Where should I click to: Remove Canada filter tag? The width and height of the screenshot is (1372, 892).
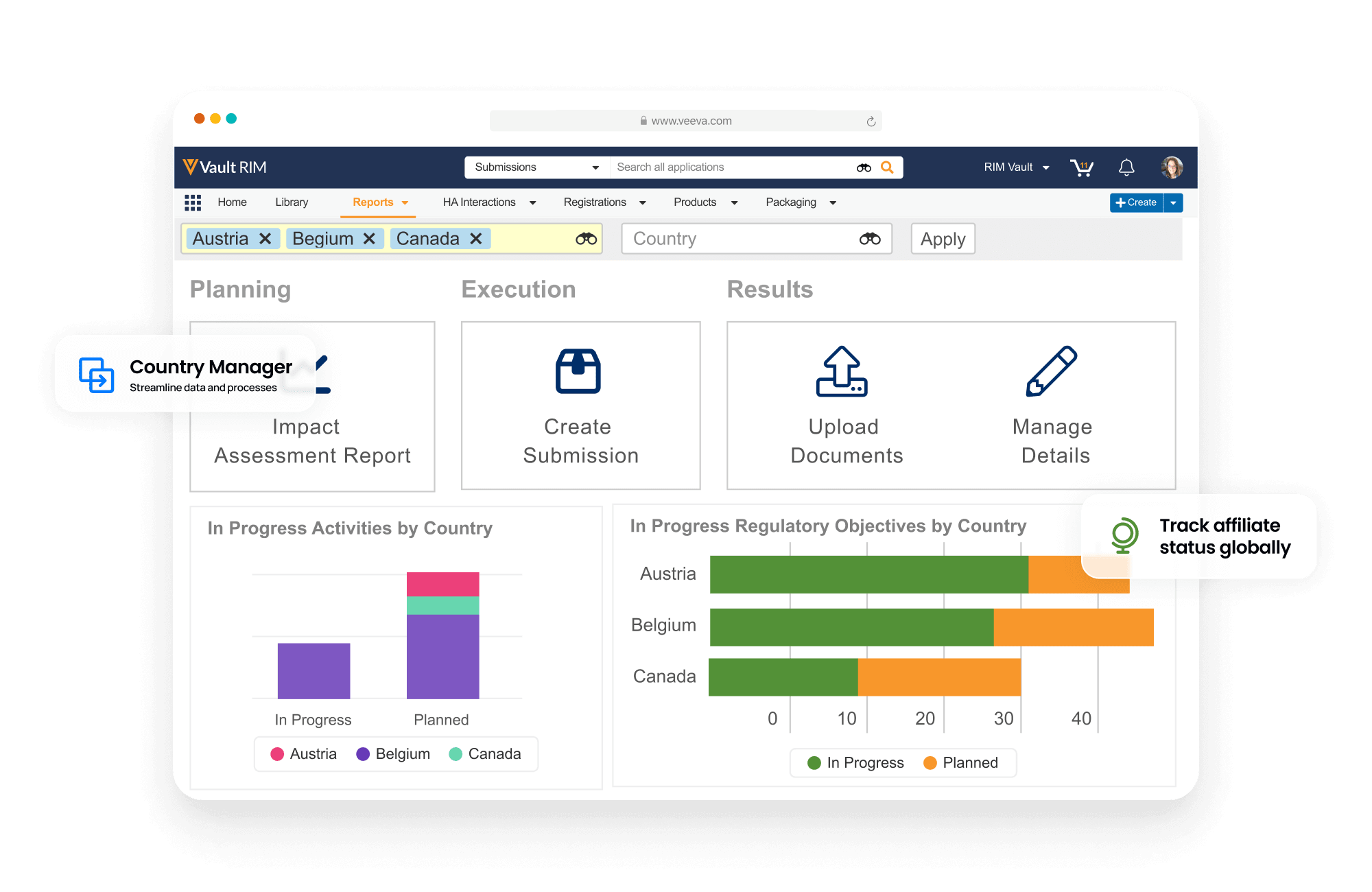tap(480, 239)
